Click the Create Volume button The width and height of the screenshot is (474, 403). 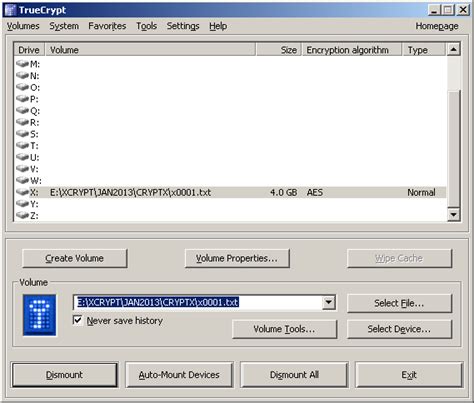tap(74, 258)
